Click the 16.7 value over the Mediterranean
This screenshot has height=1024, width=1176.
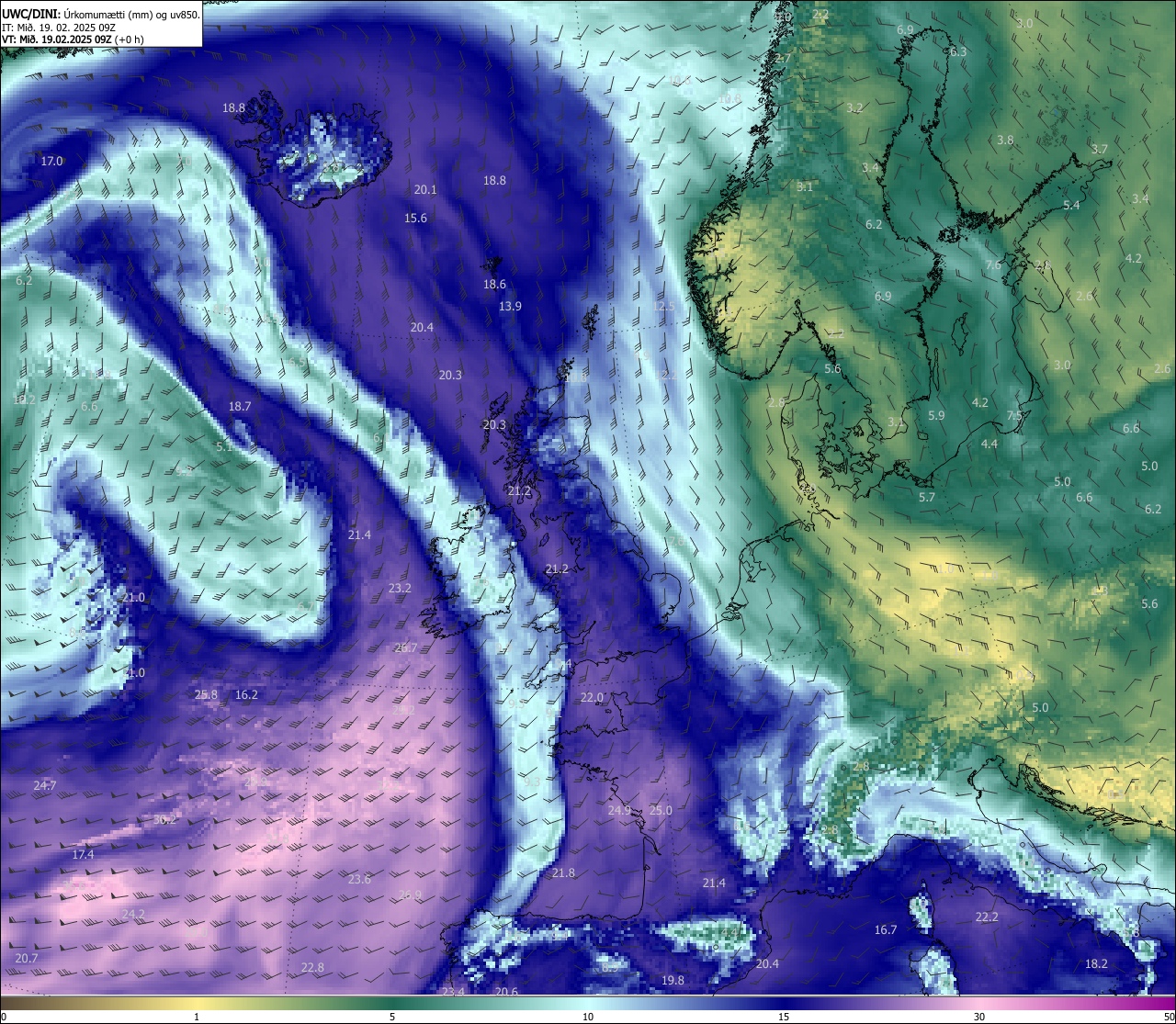pyautogui.click(x=885, y=930)
